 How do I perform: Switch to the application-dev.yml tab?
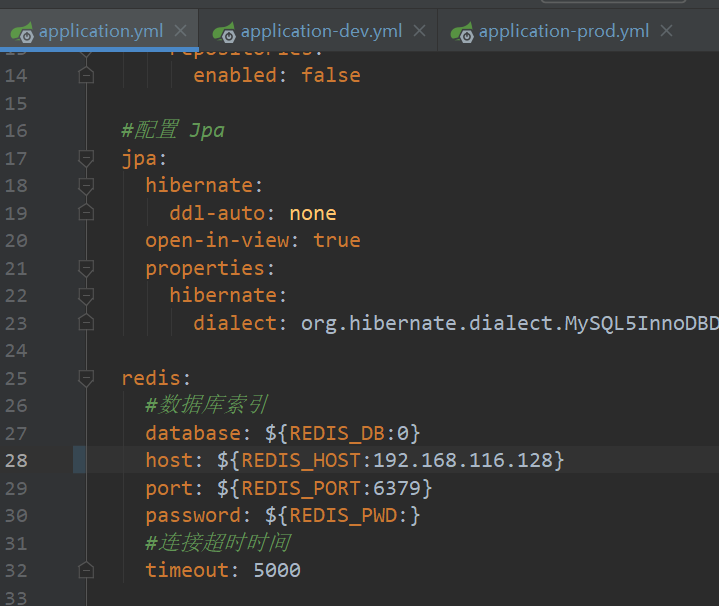point(319,31)
